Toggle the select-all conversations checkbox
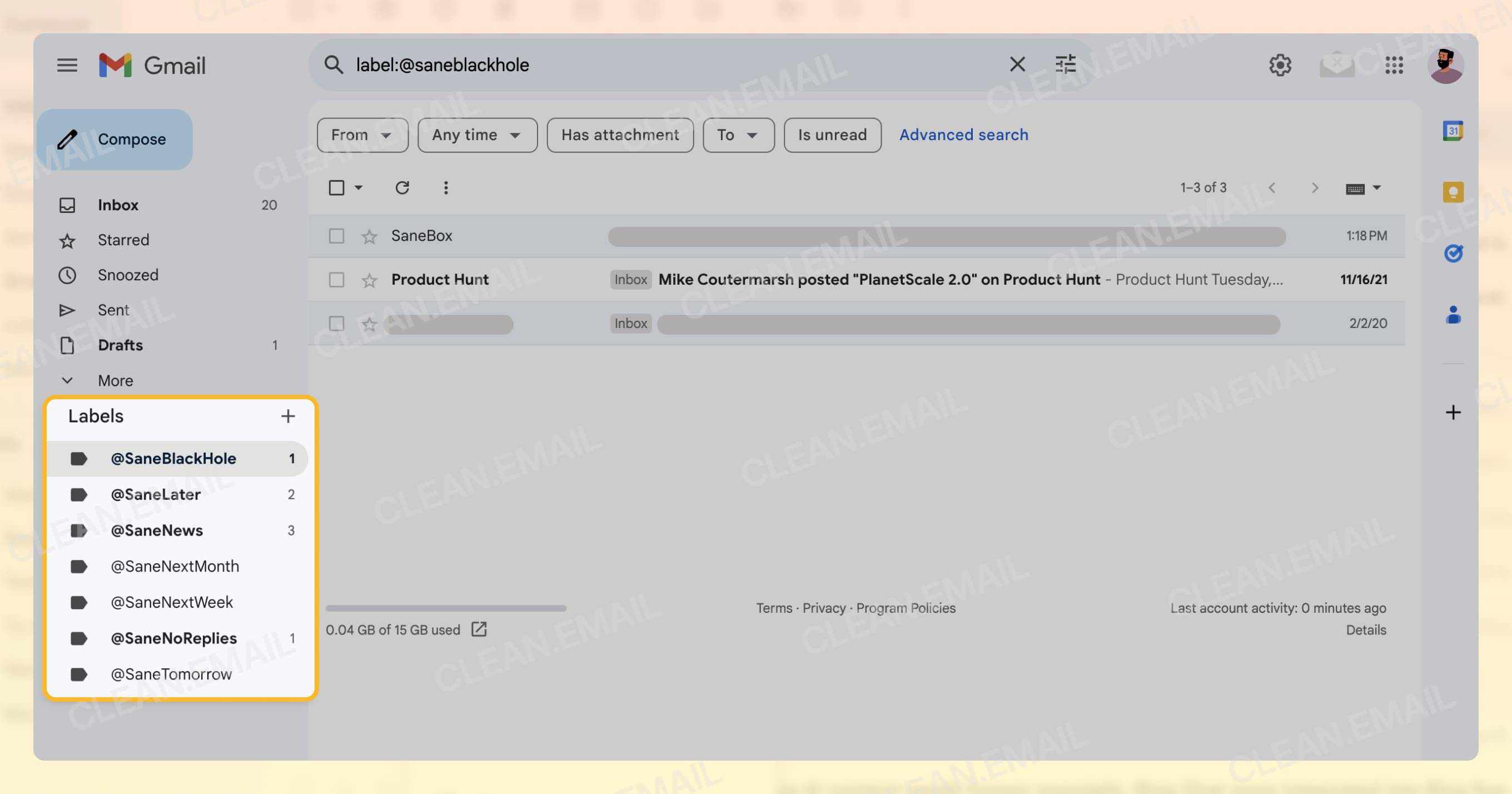Viewport: 1512px width, 794px height. click(x=336, y=187)
